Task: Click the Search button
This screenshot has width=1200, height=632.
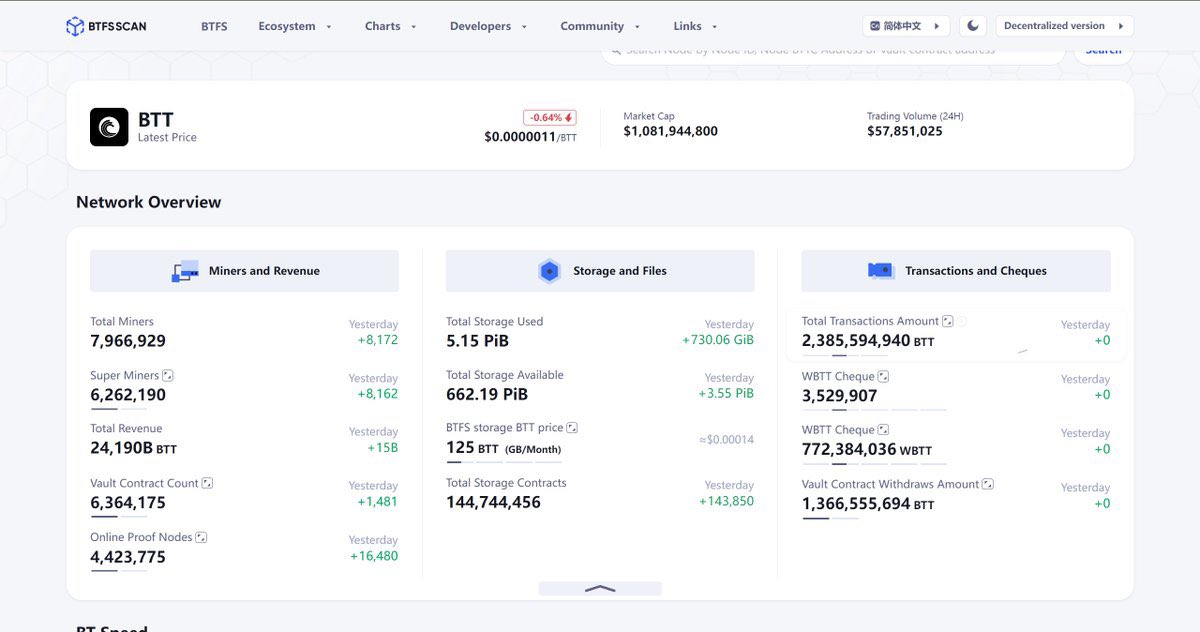Action: [1102, 48]
